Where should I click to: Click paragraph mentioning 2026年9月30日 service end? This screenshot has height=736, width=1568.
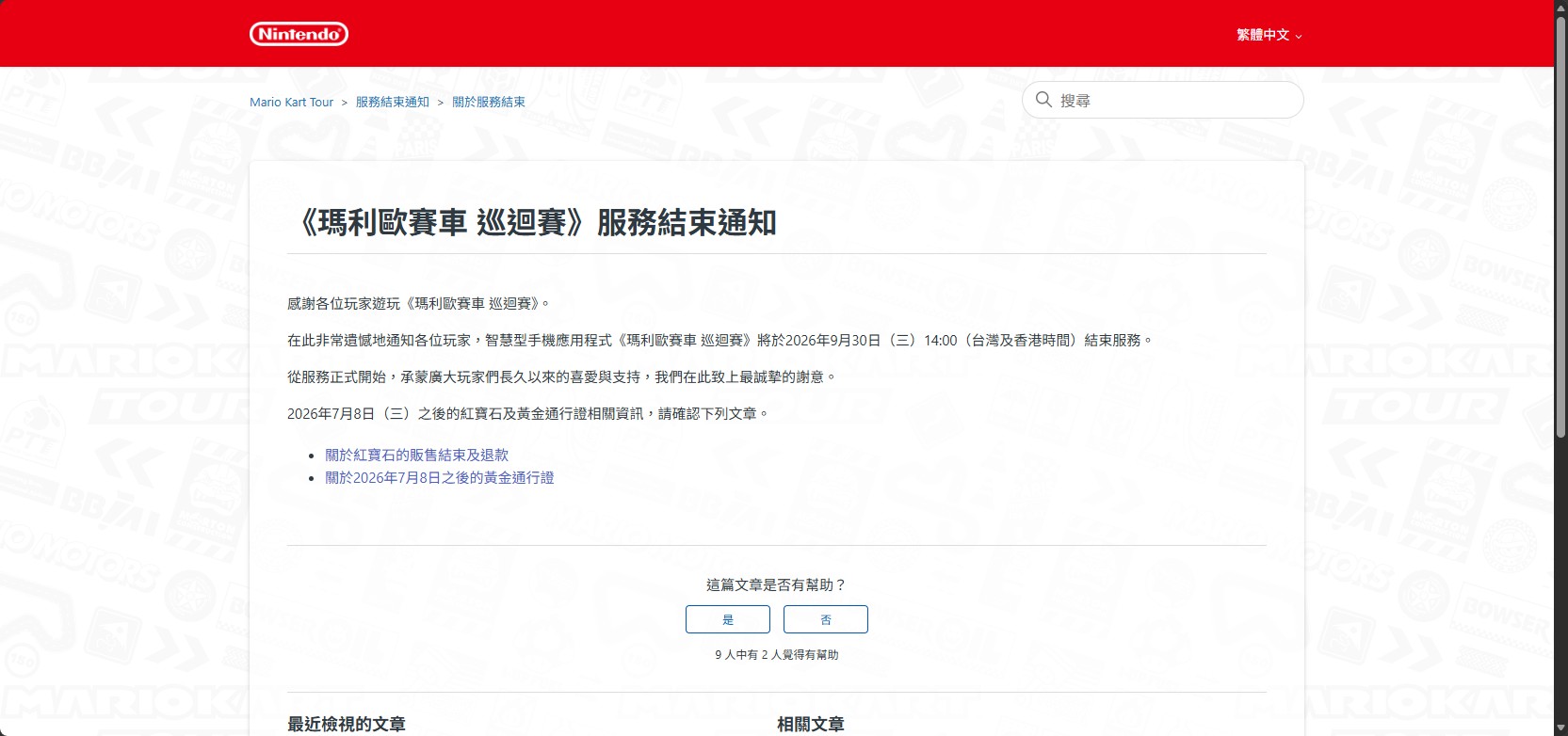point(720,340)
